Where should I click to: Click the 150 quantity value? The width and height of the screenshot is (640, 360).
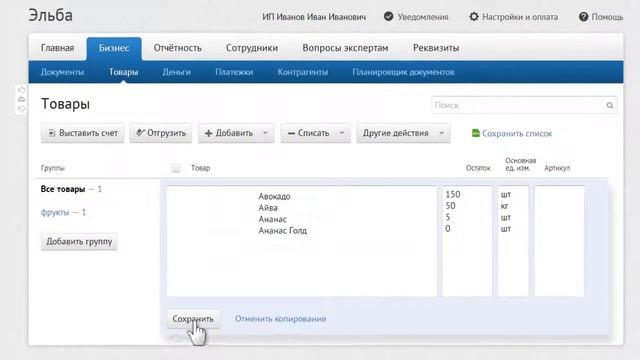click(x=453, y=194)
